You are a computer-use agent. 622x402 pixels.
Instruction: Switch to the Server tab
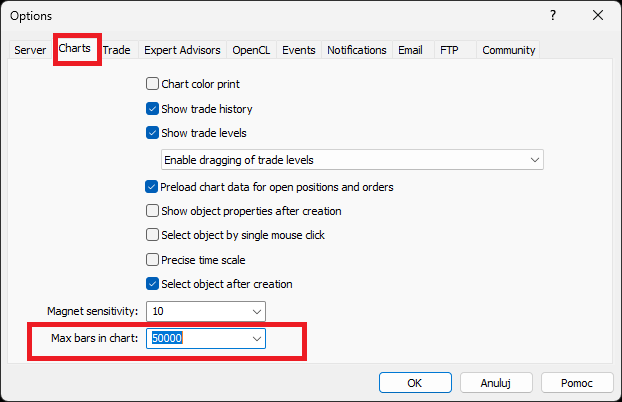[x=30, y=50]
